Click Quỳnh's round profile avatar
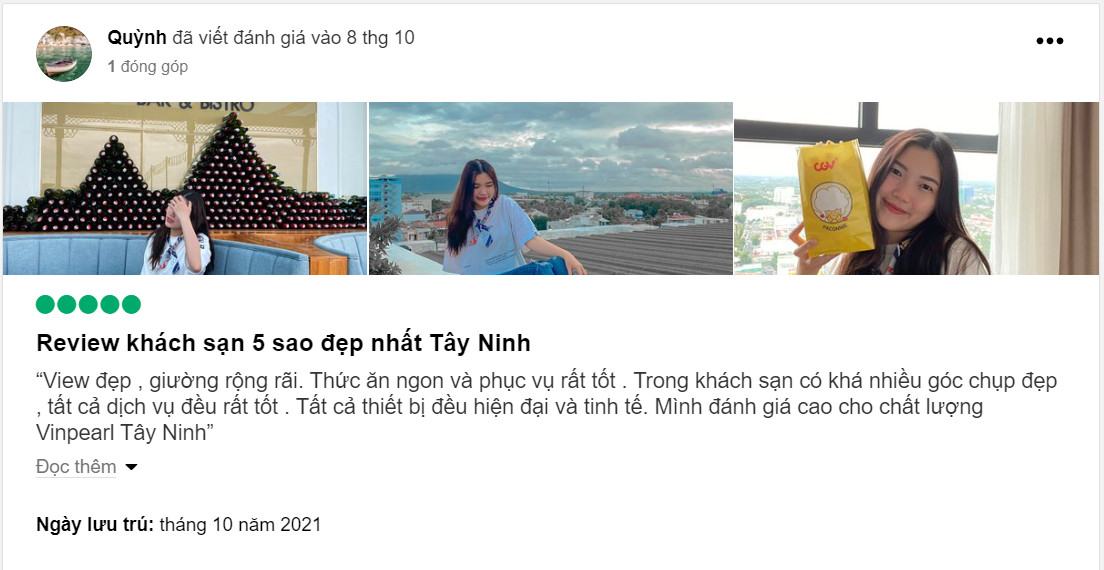The height and width of the screenshot is (570, 1104). [x=64, y=54]
